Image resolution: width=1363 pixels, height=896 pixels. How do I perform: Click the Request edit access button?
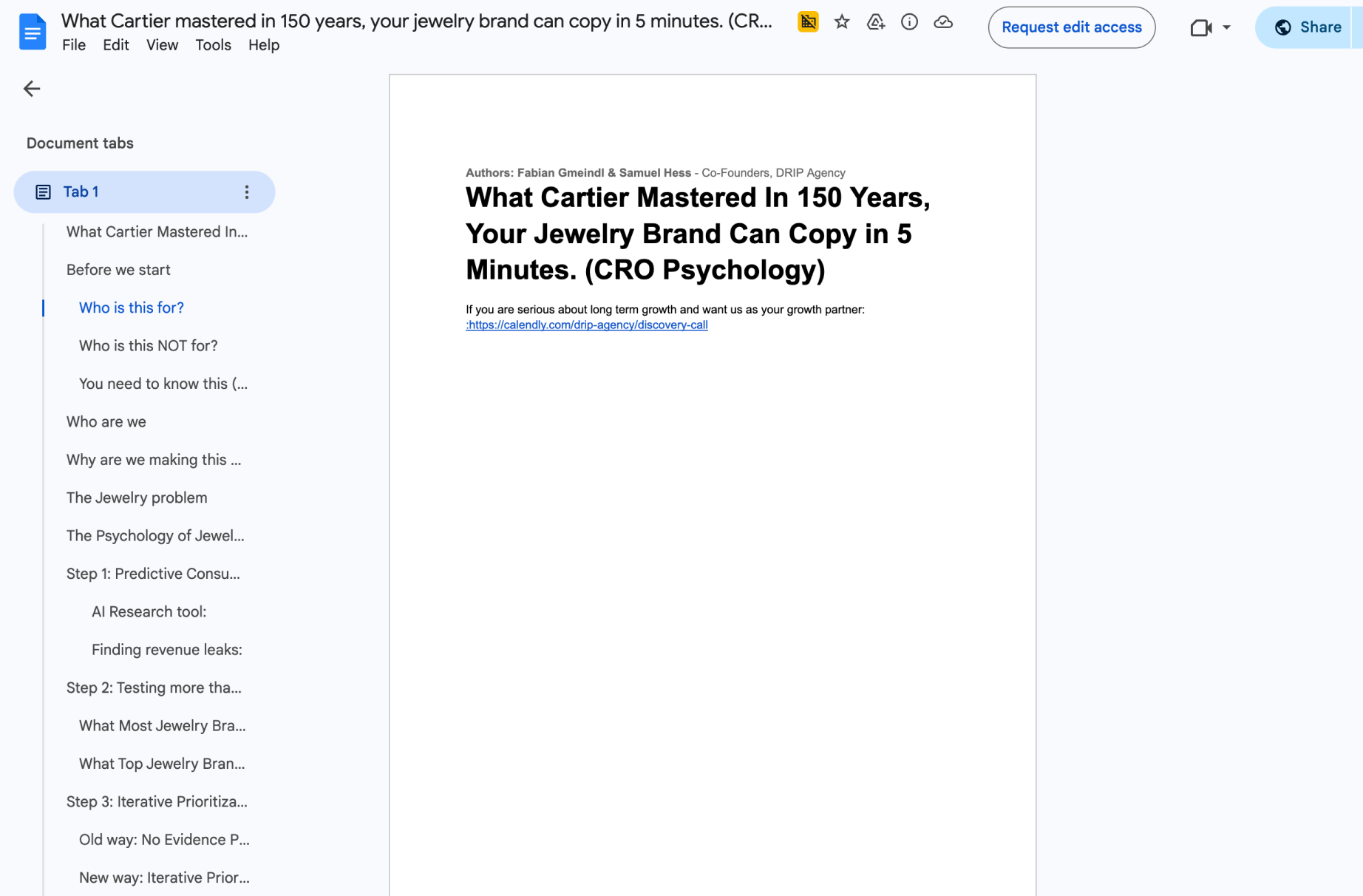tap(1072, 27)
